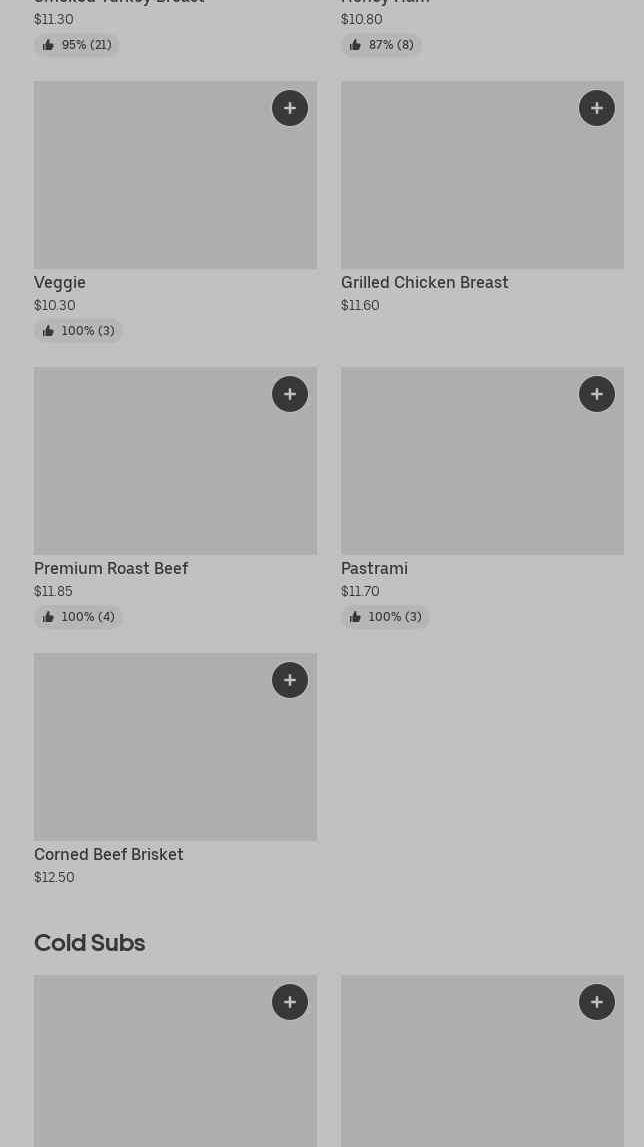Screen dimensions: 644x1147
Task: Add second Cold Subs item to cart
Action: (x=597, y=1002)
